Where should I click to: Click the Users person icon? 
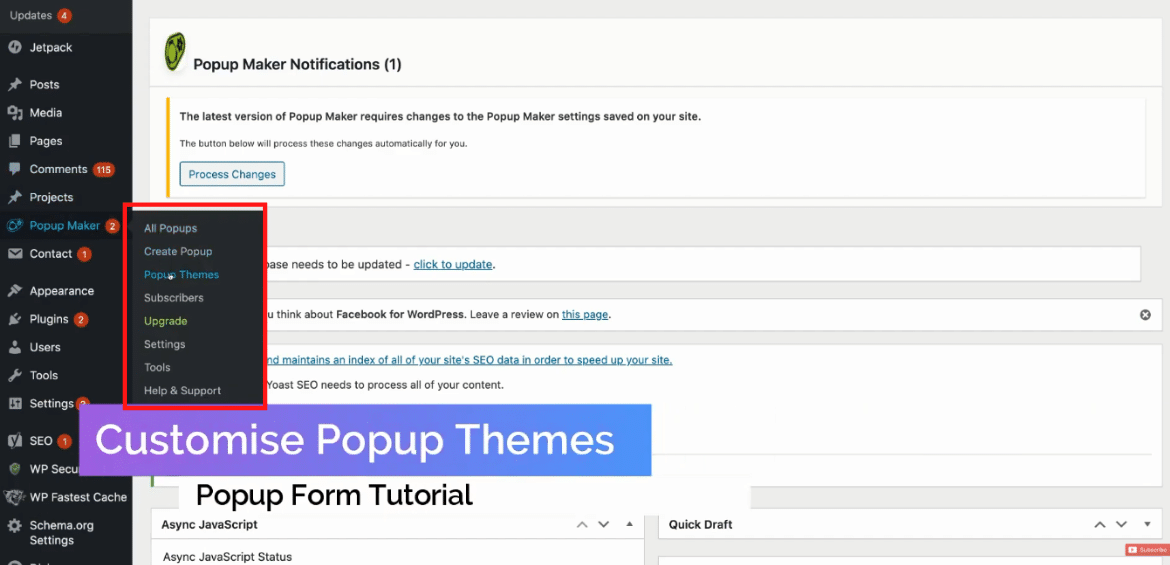[x=15, y=347]
